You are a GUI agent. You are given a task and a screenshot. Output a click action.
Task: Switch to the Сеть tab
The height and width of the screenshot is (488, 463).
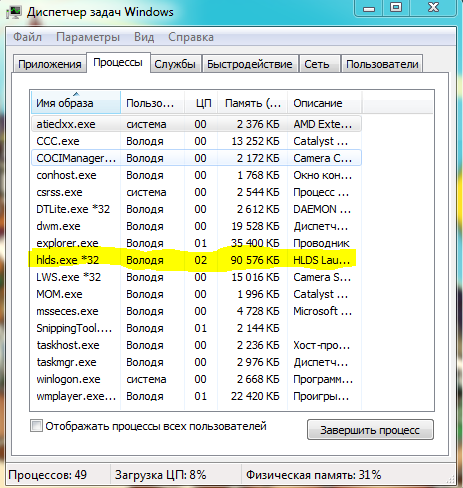pyautogui.click(x=317, y=64)
